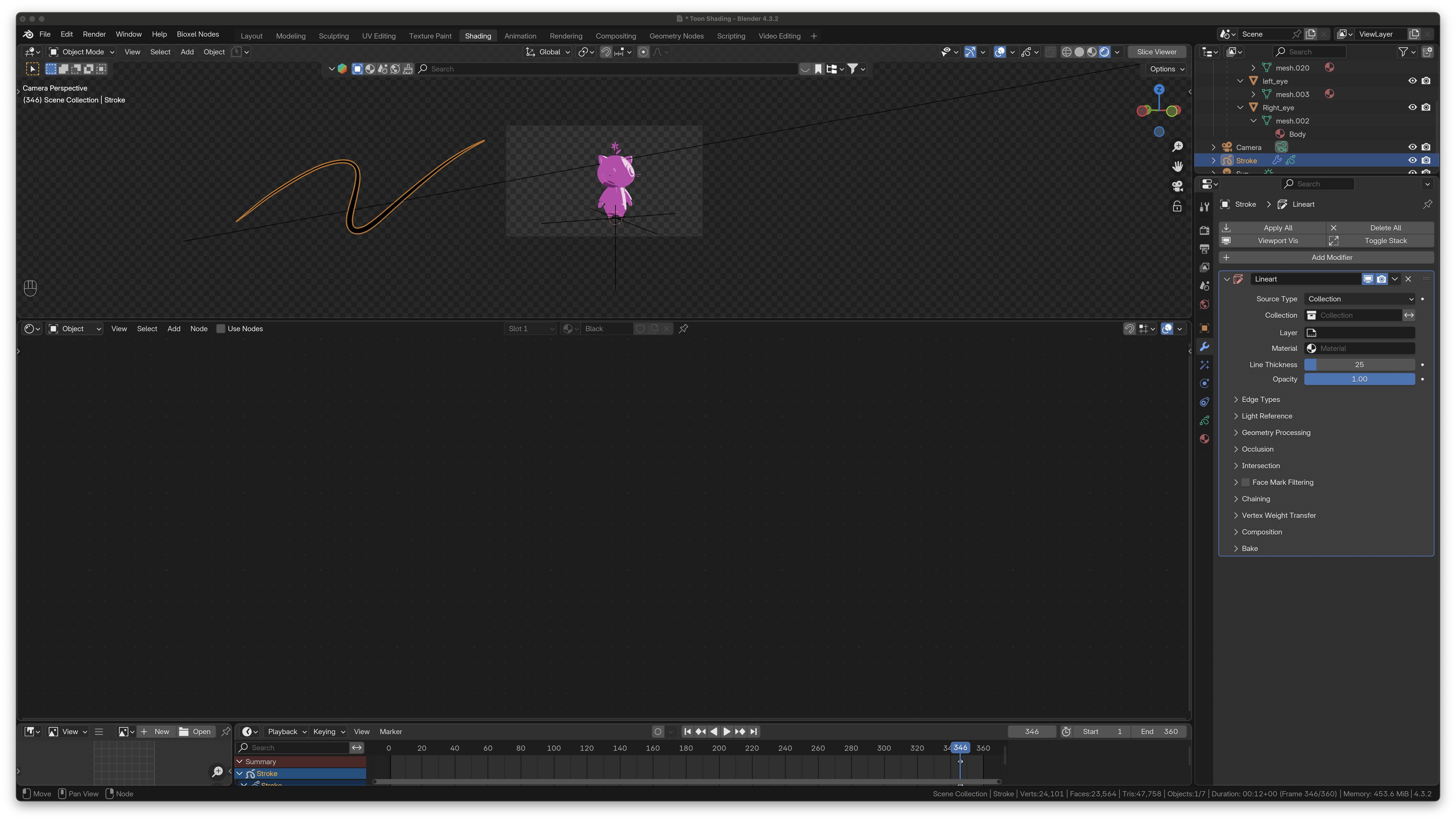Open the Modifiers wrench properties tab
The width and height of the screenshot is (1456, 821).
[1204, 347]
